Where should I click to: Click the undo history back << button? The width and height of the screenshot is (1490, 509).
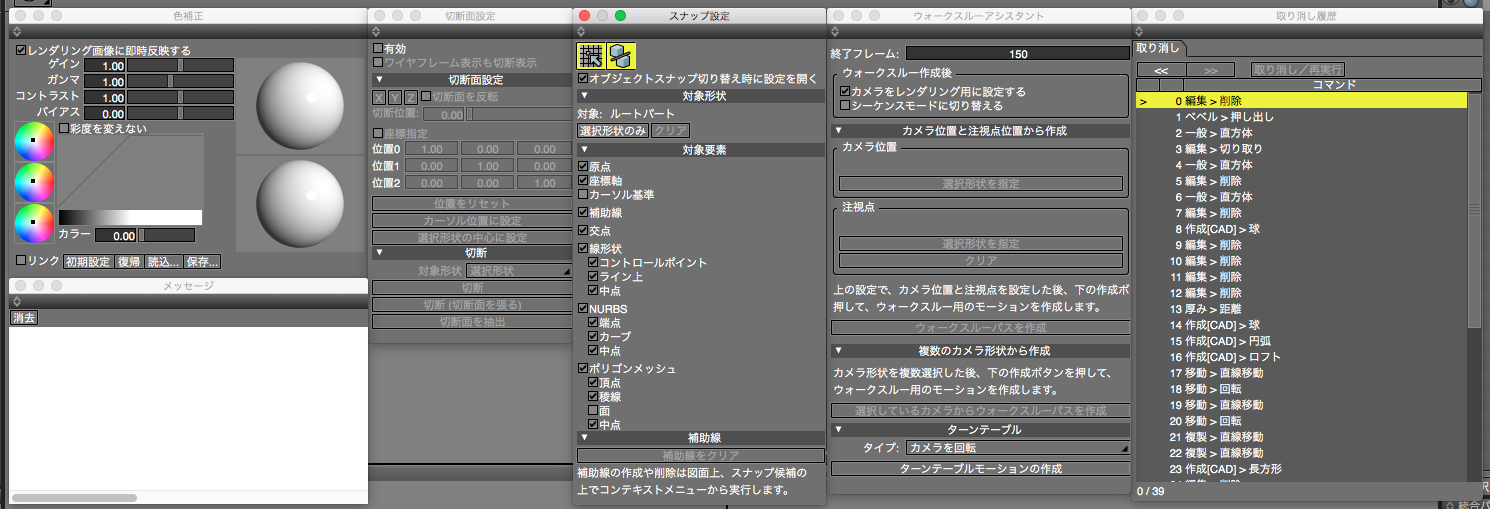1161,70
